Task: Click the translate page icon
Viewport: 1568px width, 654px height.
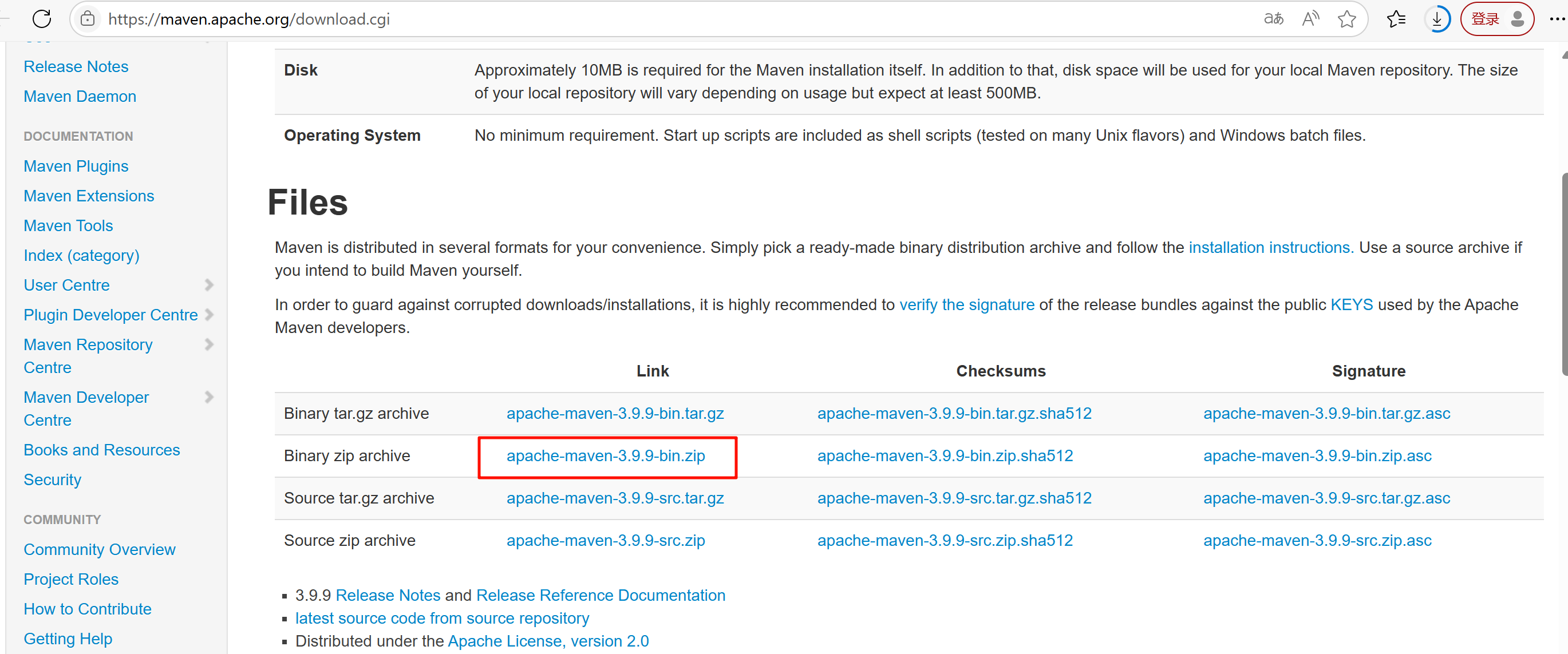Action: coord(1273,19)
